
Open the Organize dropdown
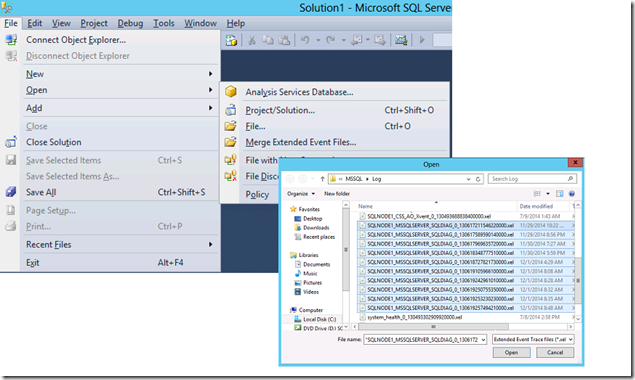point(301,194)
